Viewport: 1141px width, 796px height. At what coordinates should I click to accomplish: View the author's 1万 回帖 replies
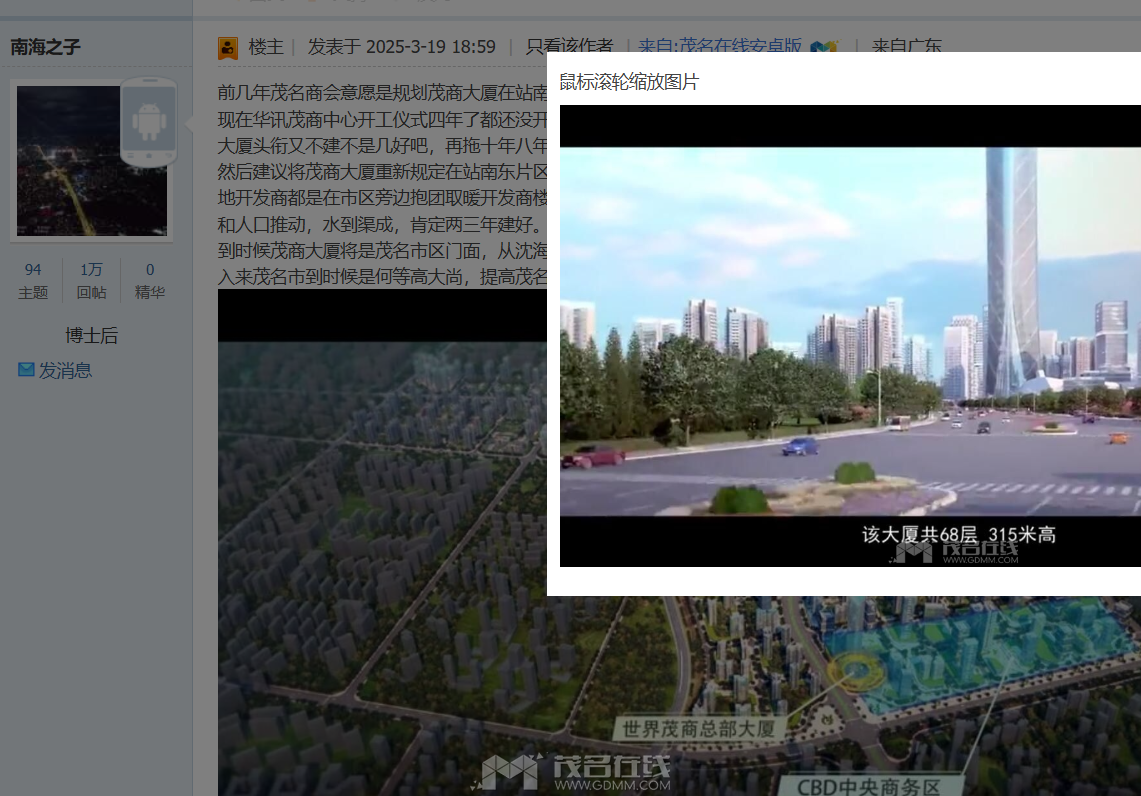91,280
